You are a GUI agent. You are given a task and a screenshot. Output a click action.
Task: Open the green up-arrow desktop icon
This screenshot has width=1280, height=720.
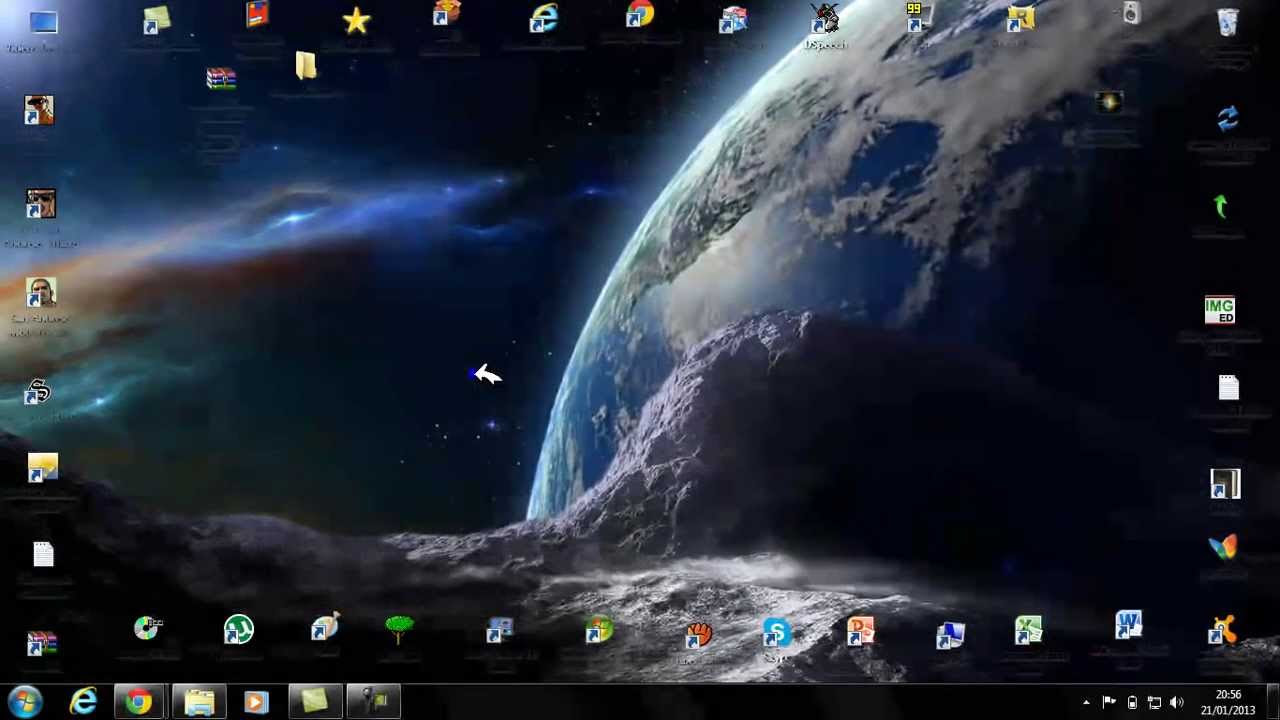tap(1220, 206)
